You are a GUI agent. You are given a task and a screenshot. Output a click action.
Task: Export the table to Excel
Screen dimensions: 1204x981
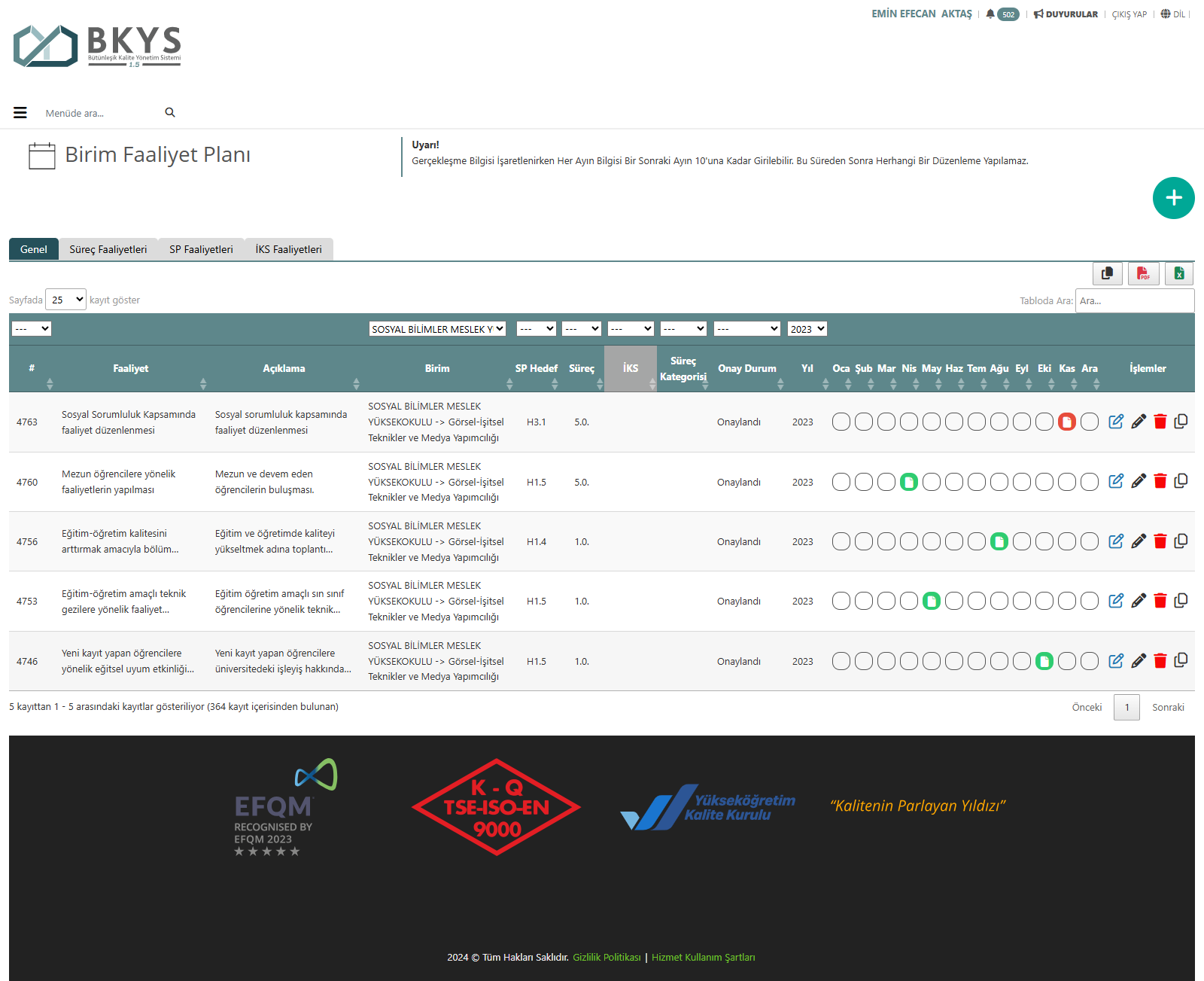(x=1179, y=273)
